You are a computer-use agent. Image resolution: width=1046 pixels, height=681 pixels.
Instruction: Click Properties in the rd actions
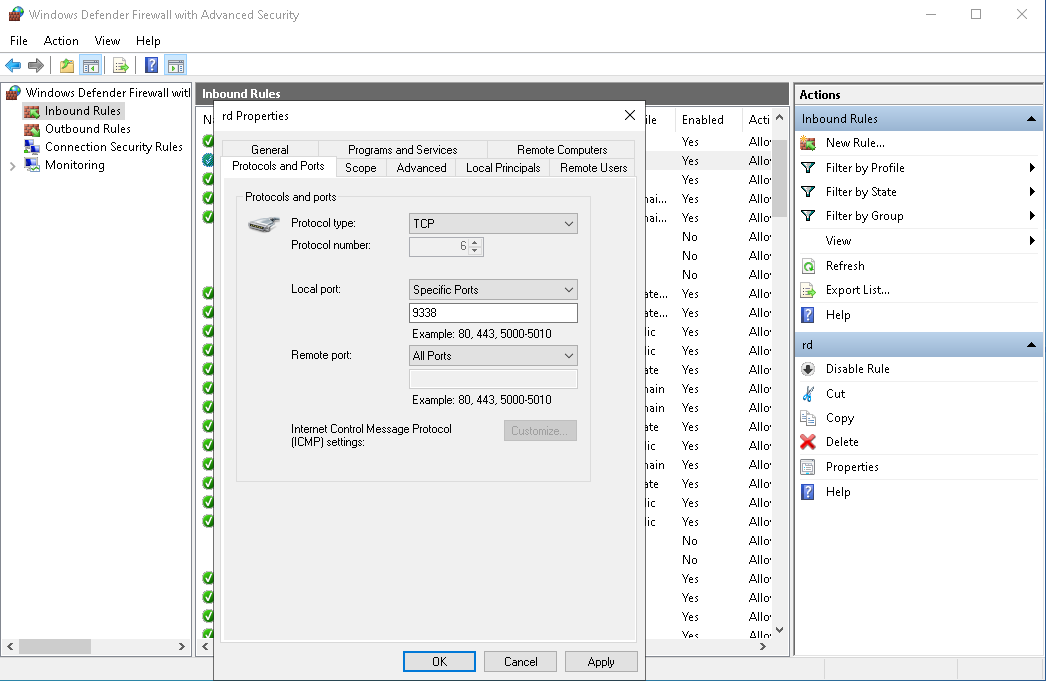852,467
